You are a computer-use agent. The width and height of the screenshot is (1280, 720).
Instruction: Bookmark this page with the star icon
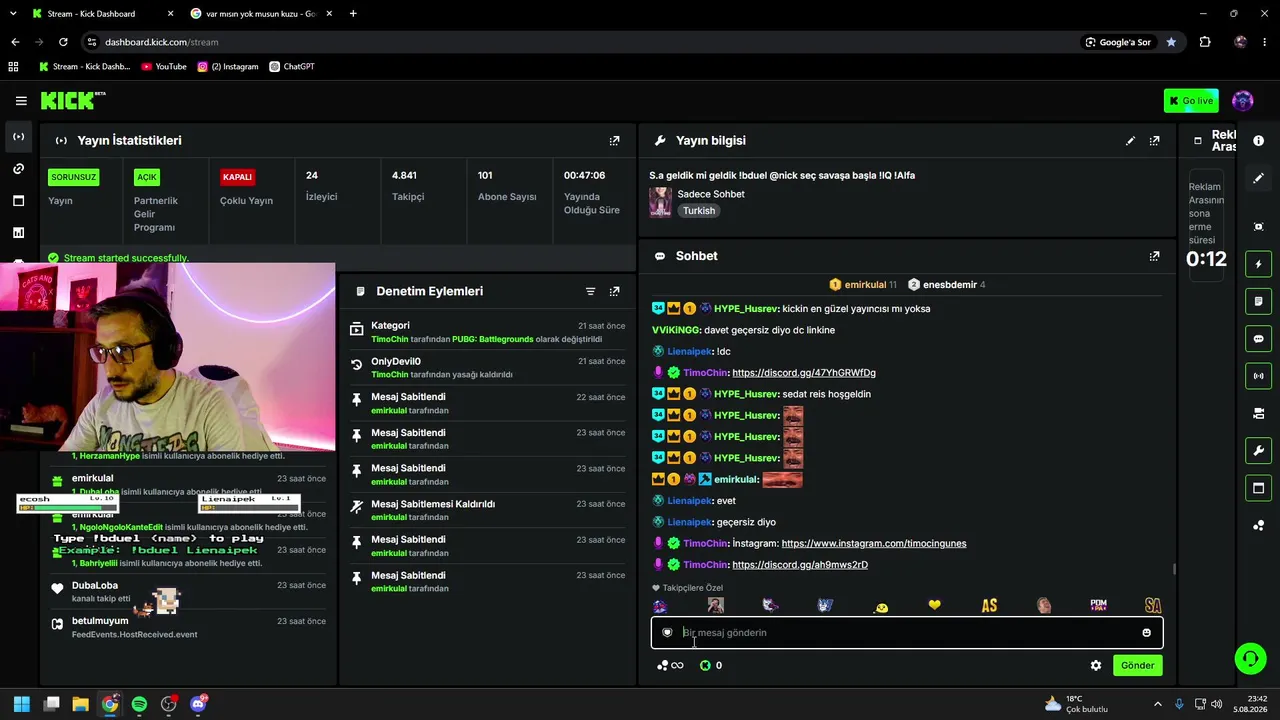1171,42
